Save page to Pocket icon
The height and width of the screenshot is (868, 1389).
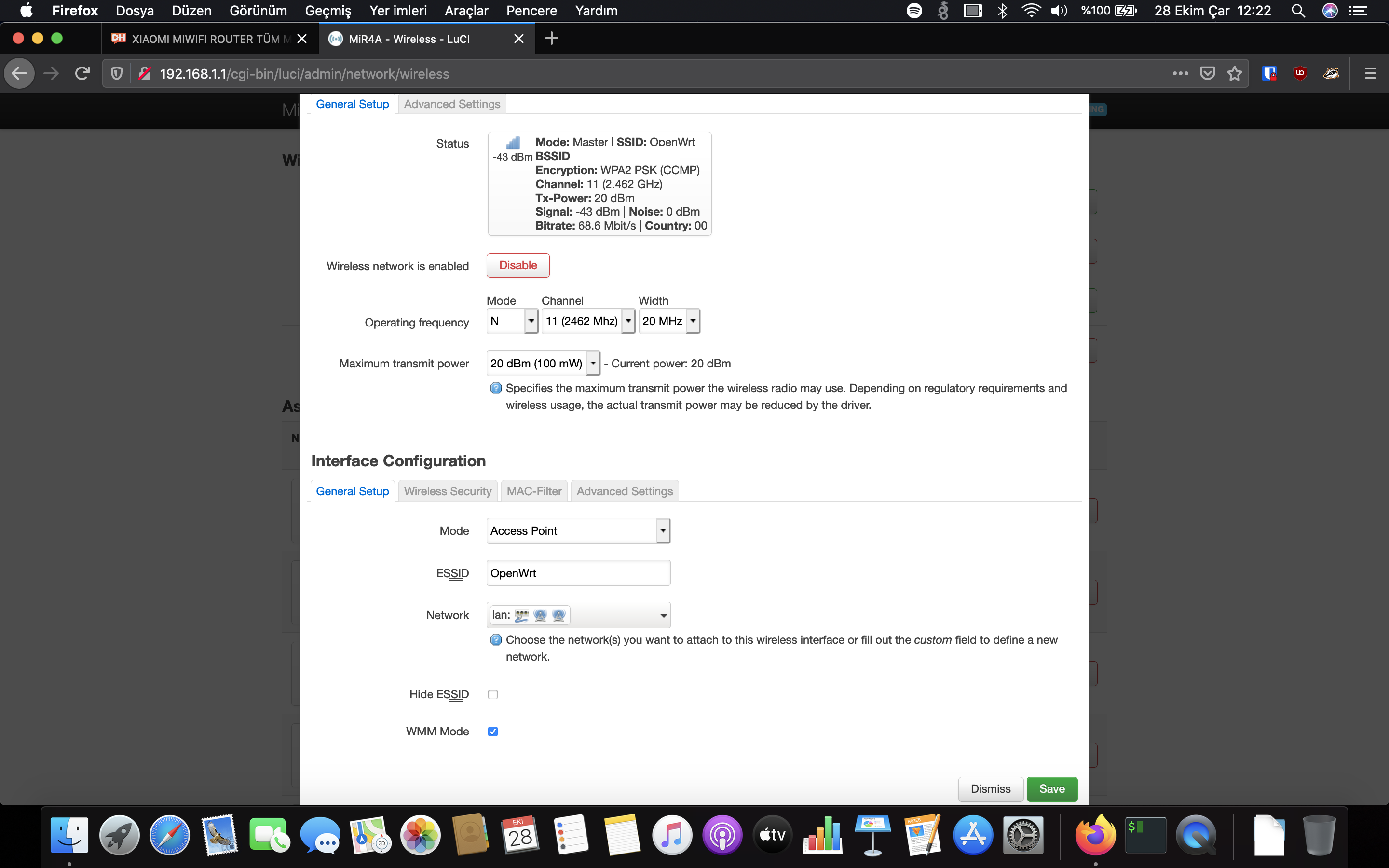(1208, 73)
